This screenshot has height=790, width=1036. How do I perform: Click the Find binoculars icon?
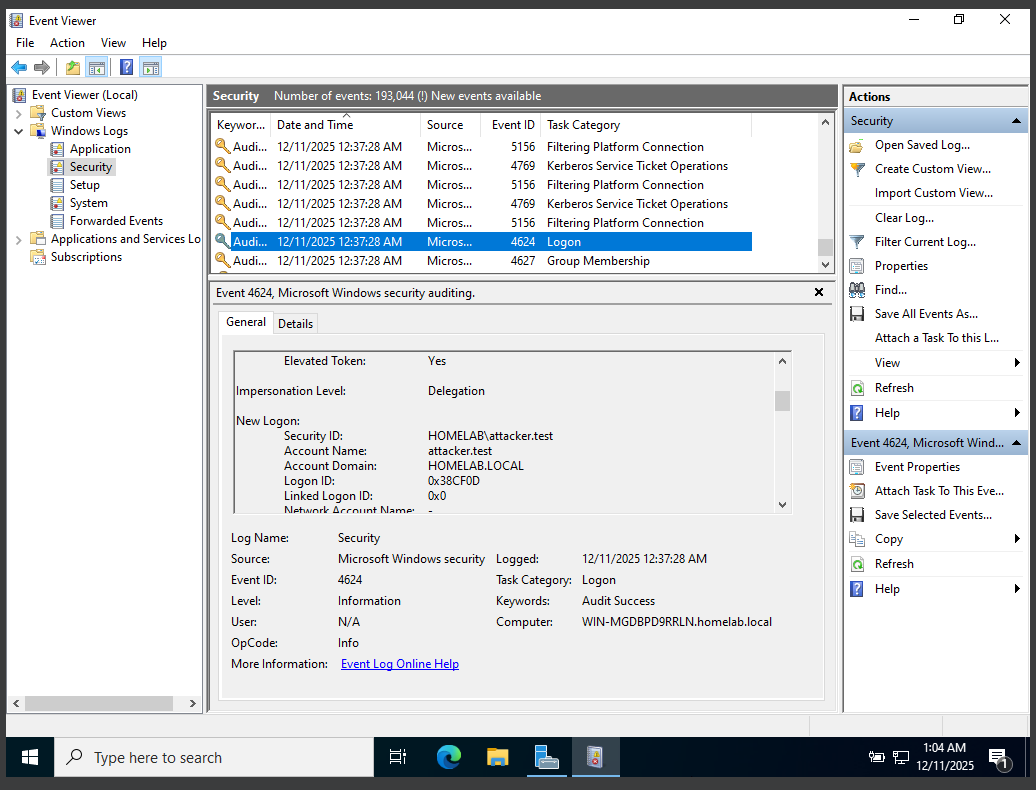point(857,290)
